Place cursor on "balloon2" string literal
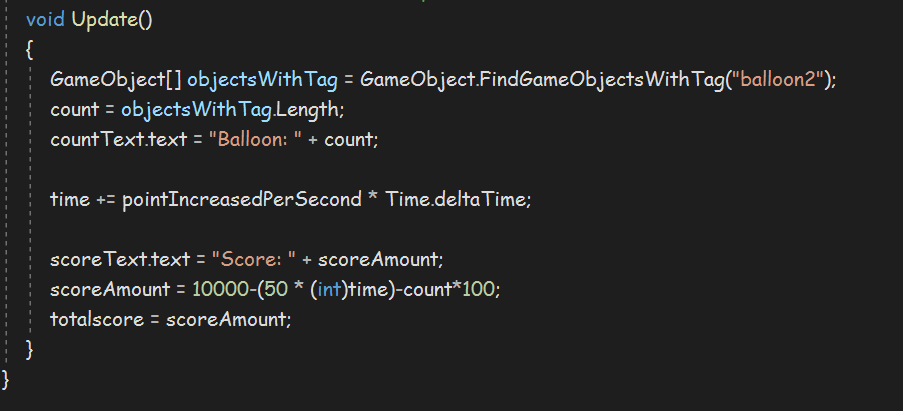Image resolution: width=903 pixels, height=411 pixels. [x=778, y=79]
